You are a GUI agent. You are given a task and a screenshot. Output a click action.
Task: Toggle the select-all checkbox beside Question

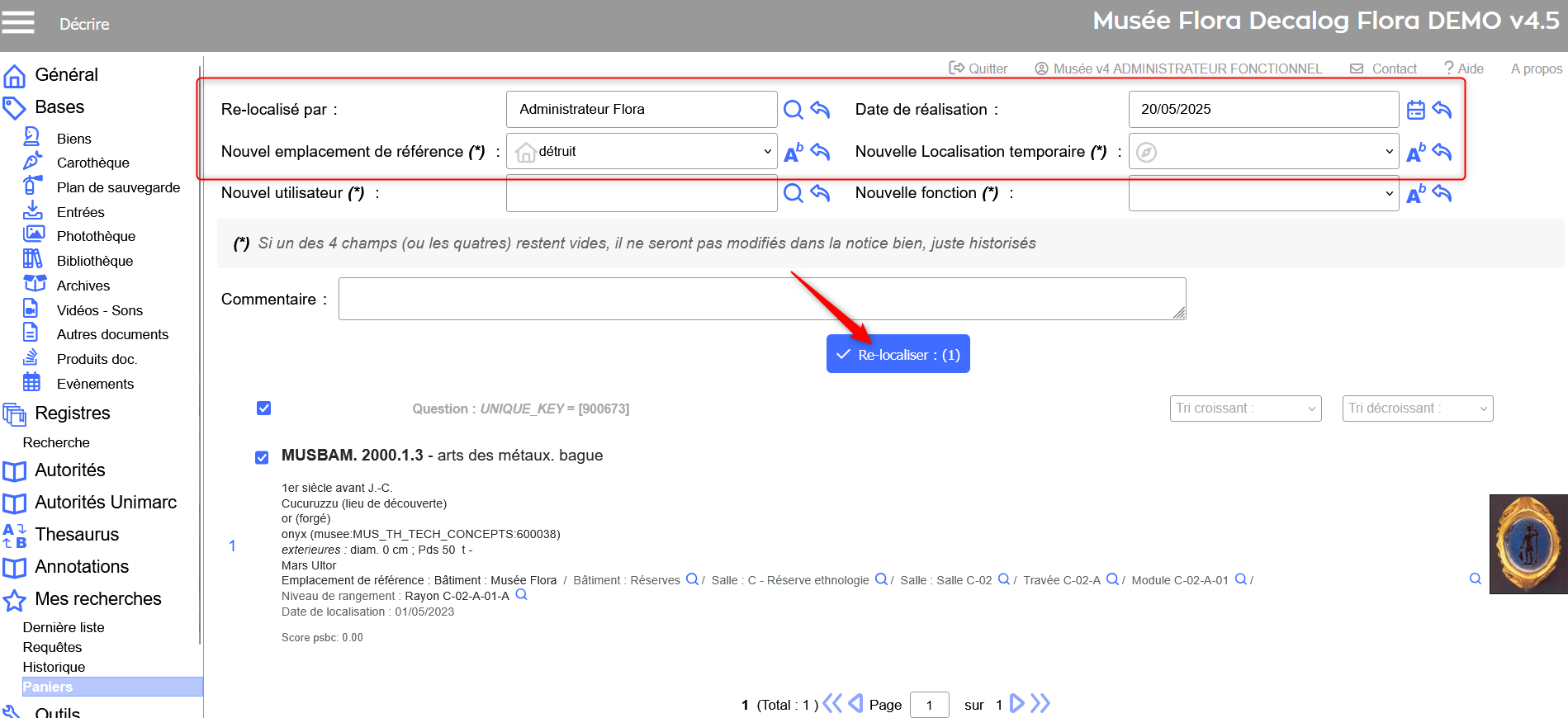(263, 409)
